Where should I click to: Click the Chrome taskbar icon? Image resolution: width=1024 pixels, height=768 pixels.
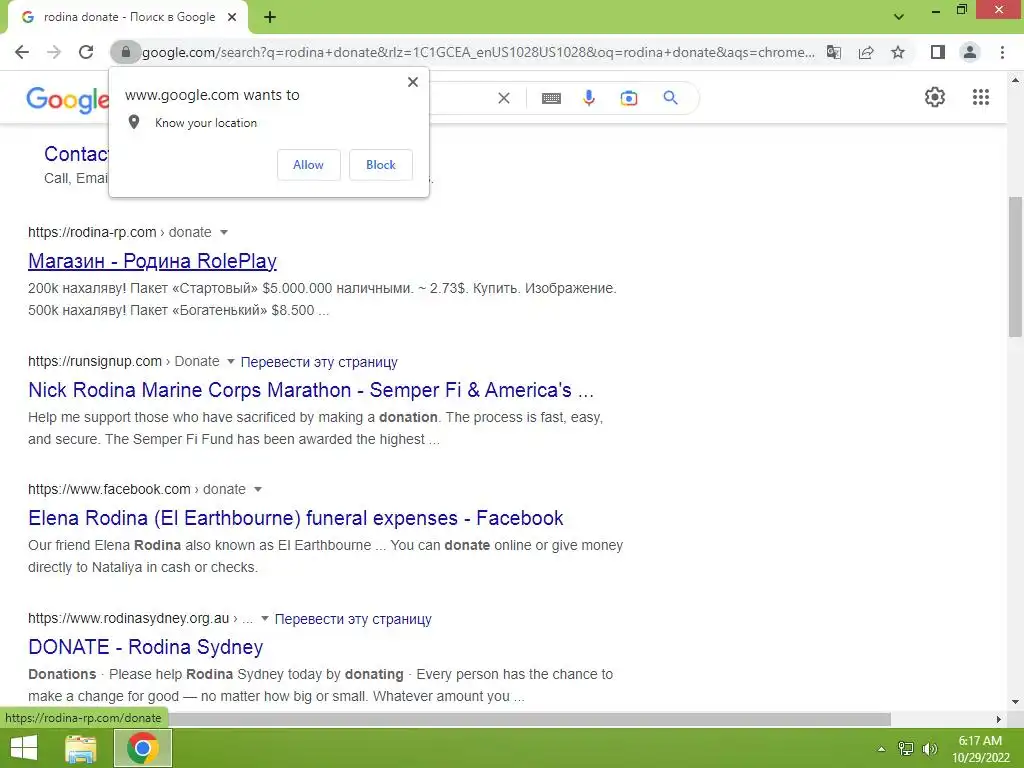pyautogui.click(x=143, y=748)
